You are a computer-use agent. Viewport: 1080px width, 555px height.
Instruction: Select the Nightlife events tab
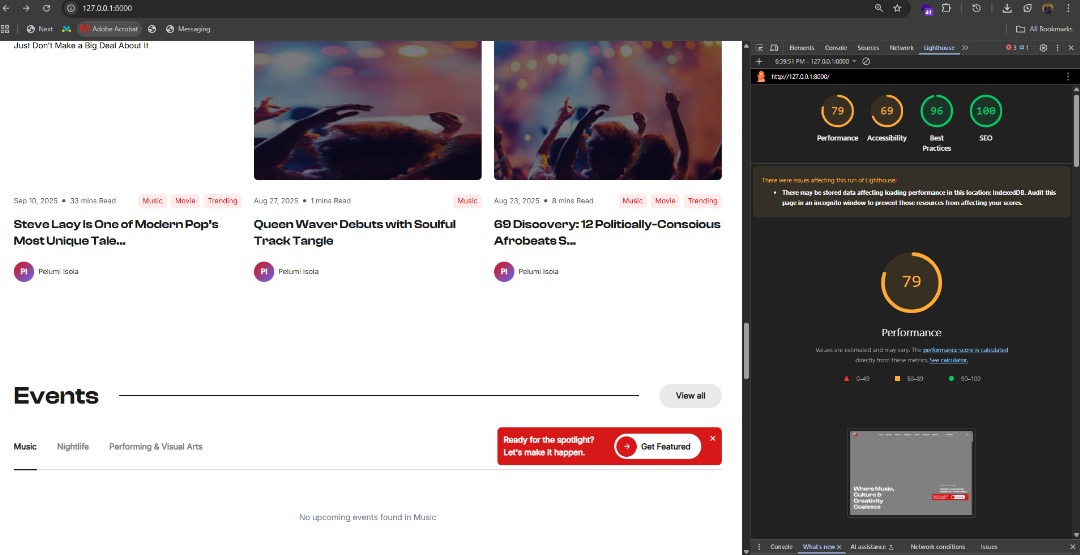click(x=73, y=446)
